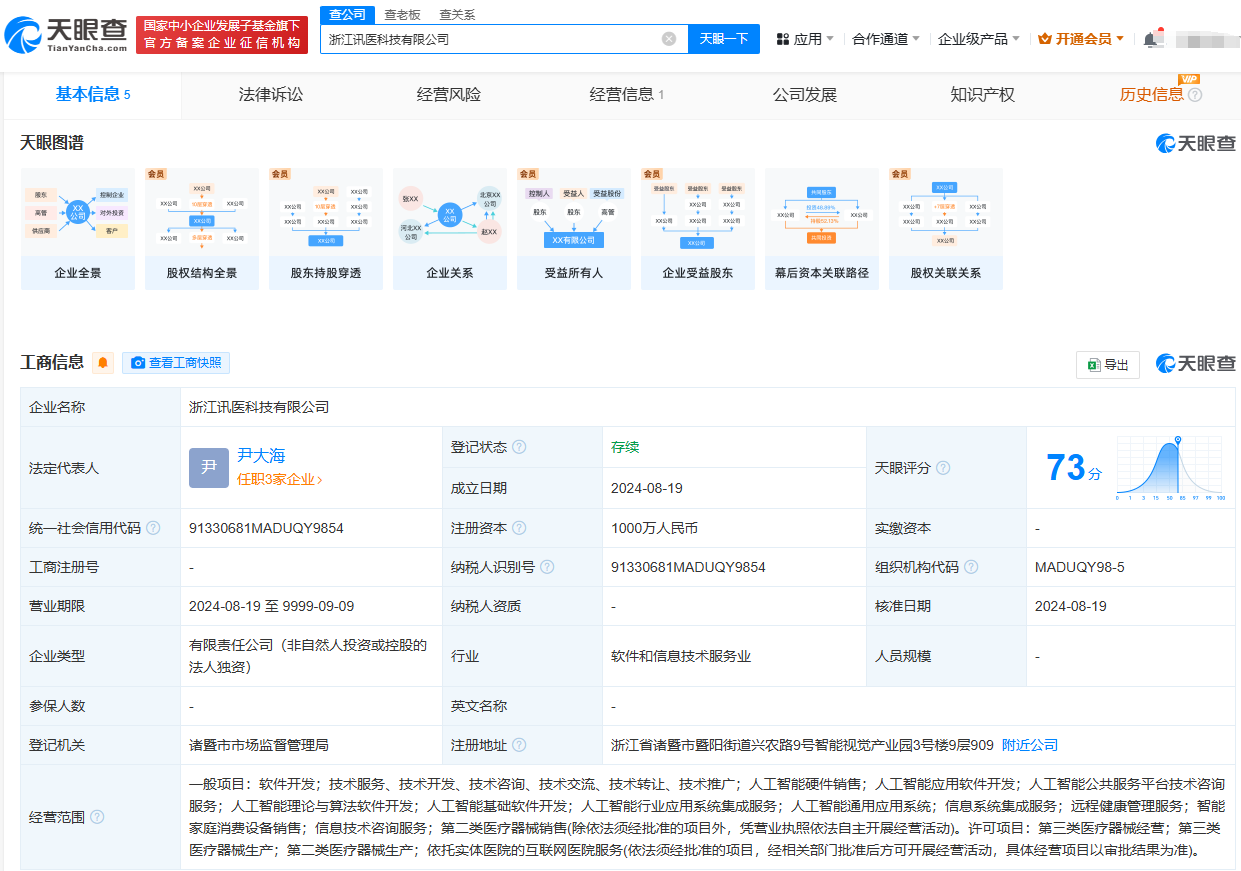Image resolution: width=1241 pixels, height=871 pixels.
Task: Open the 开通会员 dropdown
Action: (1082, 39)
